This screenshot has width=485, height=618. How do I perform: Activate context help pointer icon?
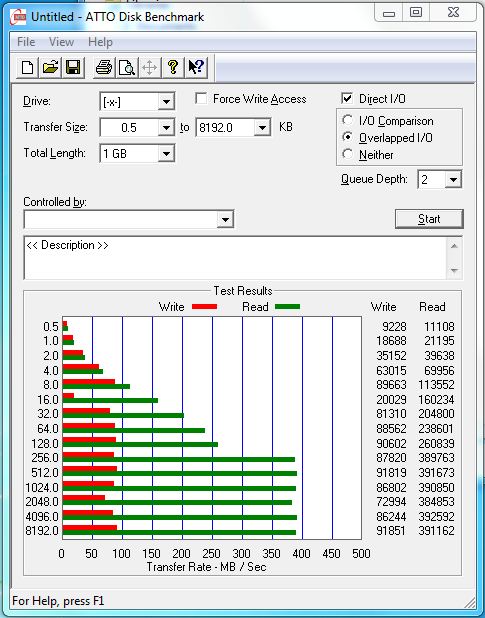[x=196, y=67]
